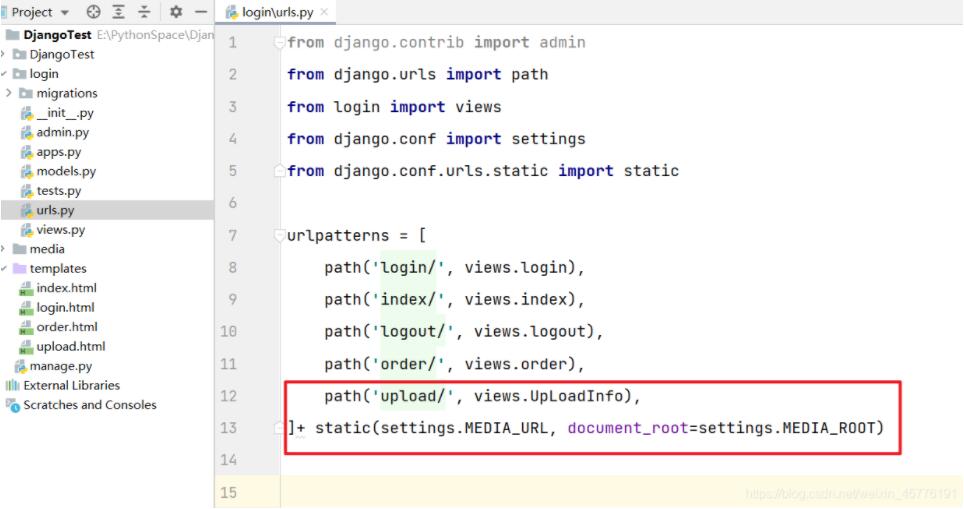Open Scratches and Consoles

[89, 405]
